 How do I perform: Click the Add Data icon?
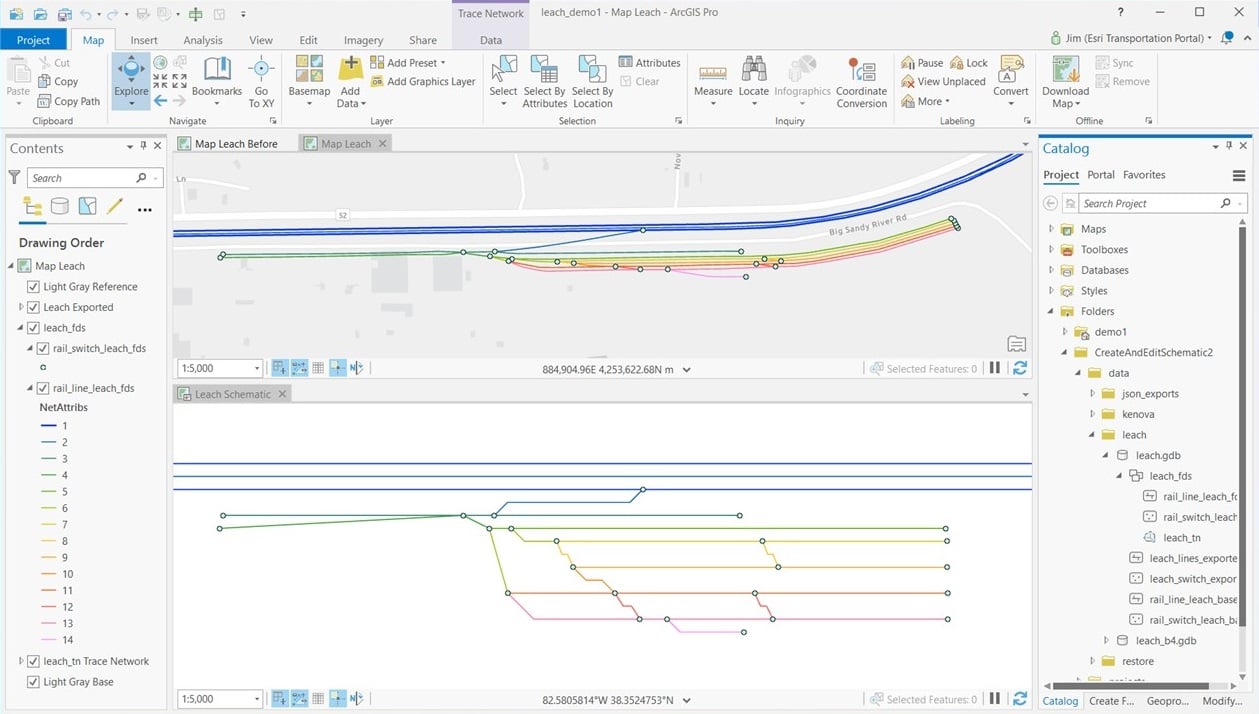[x=350, y=69]
